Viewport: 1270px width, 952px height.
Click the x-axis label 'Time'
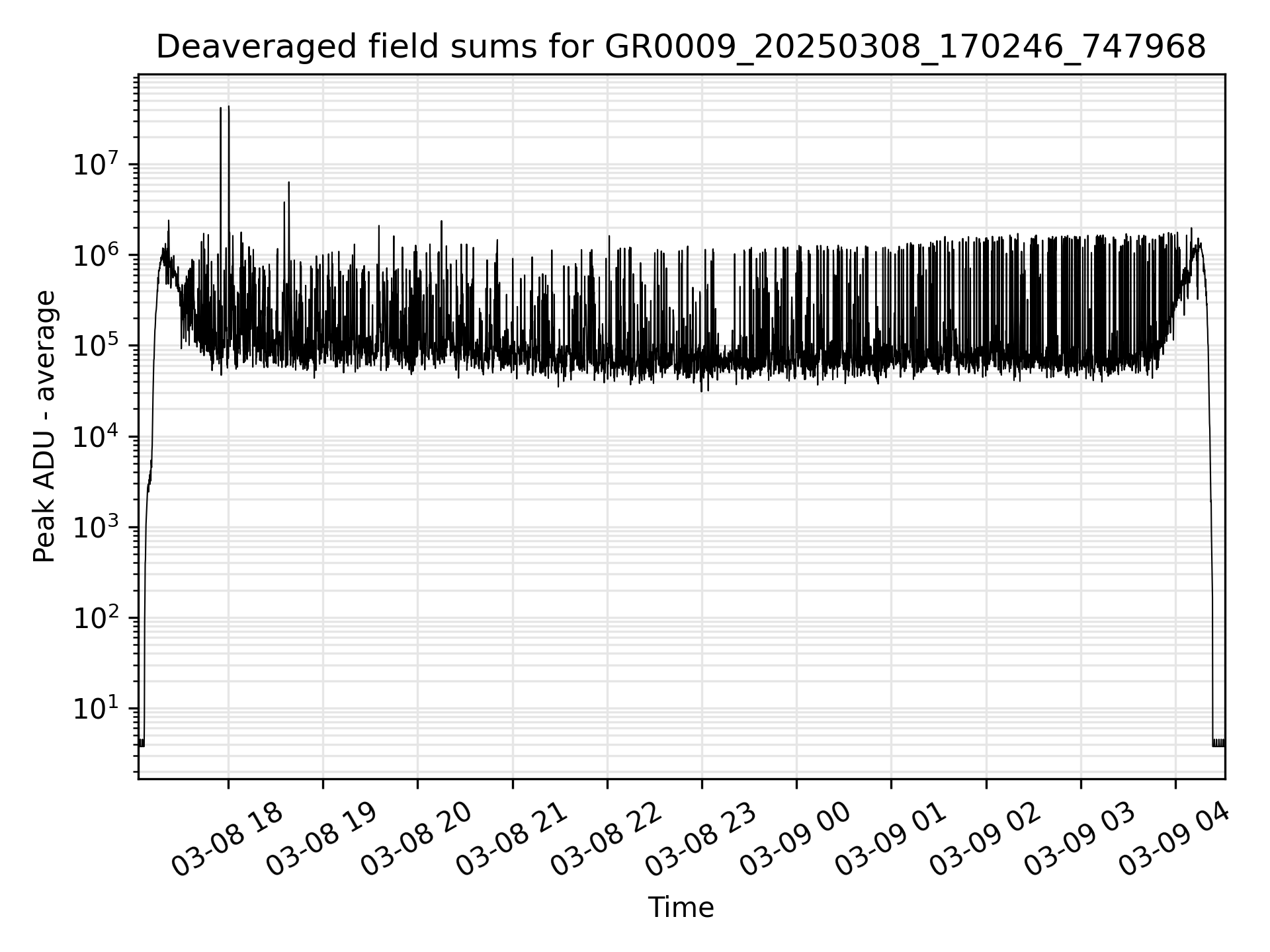(x=681, y=908)
